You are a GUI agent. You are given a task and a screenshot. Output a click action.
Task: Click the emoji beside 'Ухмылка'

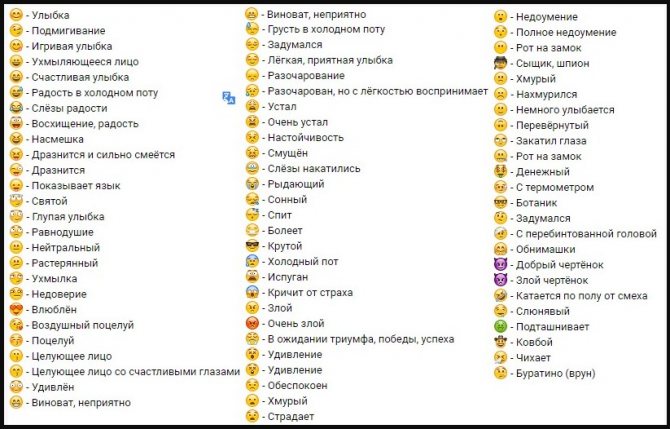click(16, 279)
